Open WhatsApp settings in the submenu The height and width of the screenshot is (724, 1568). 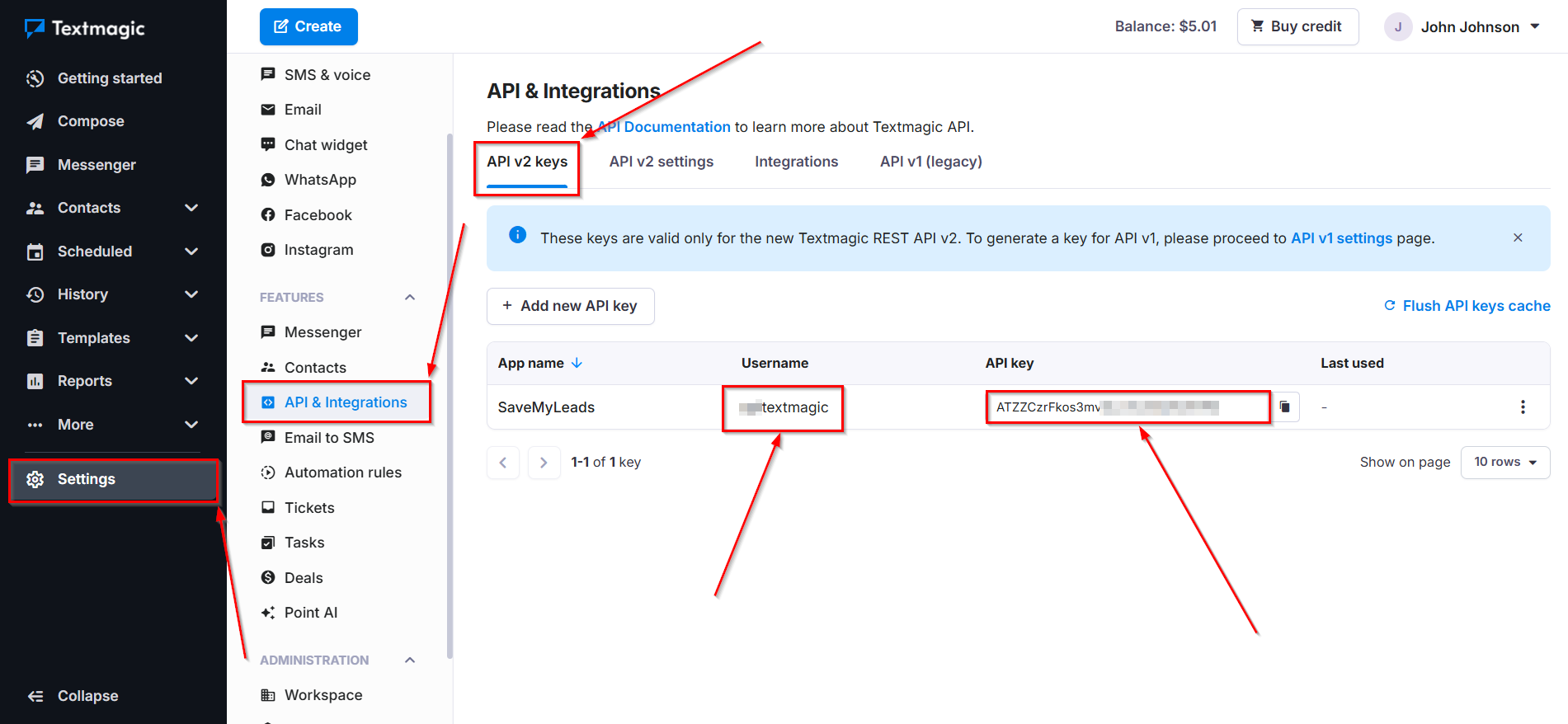coord(319,180)
